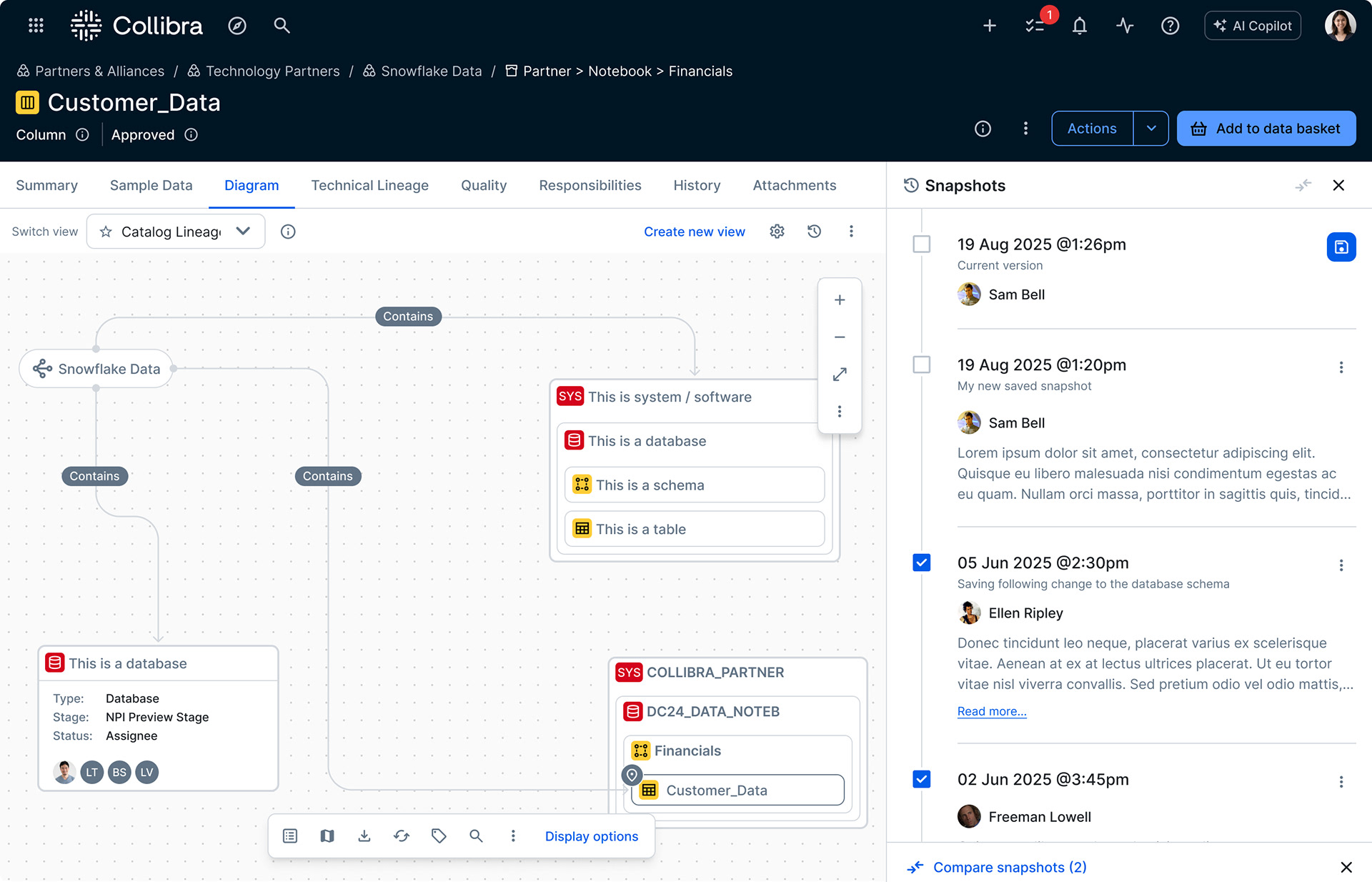Viewport: 1372px width, 882px height.
Task: Click the download icon in diagram toolbar
Action: pos(364,836)
